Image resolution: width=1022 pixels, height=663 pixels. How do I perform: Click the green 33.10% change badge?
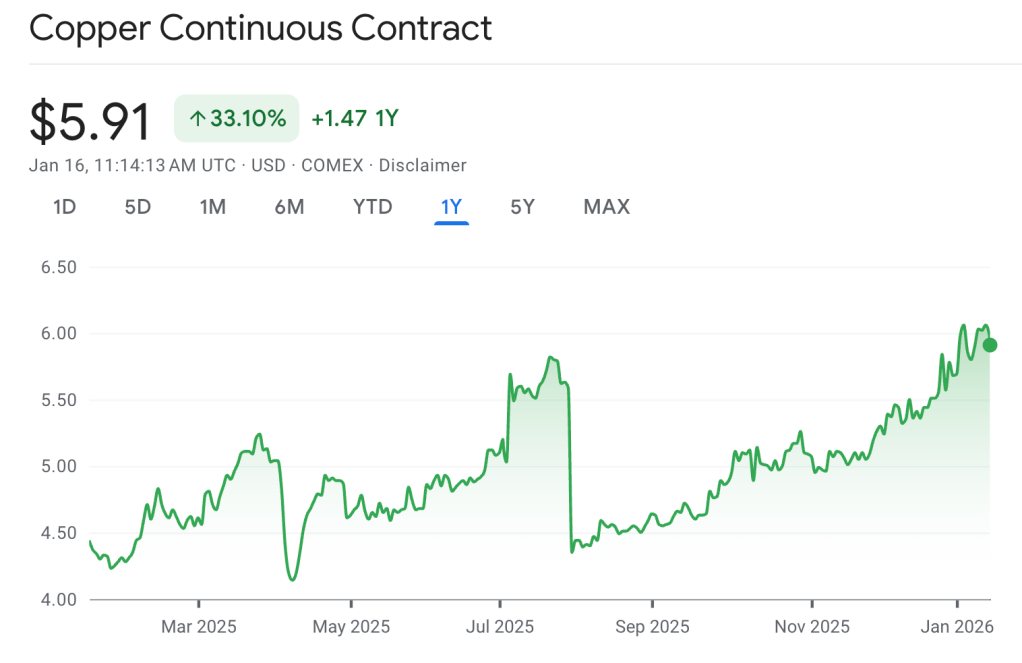click(x=237, y=119)
